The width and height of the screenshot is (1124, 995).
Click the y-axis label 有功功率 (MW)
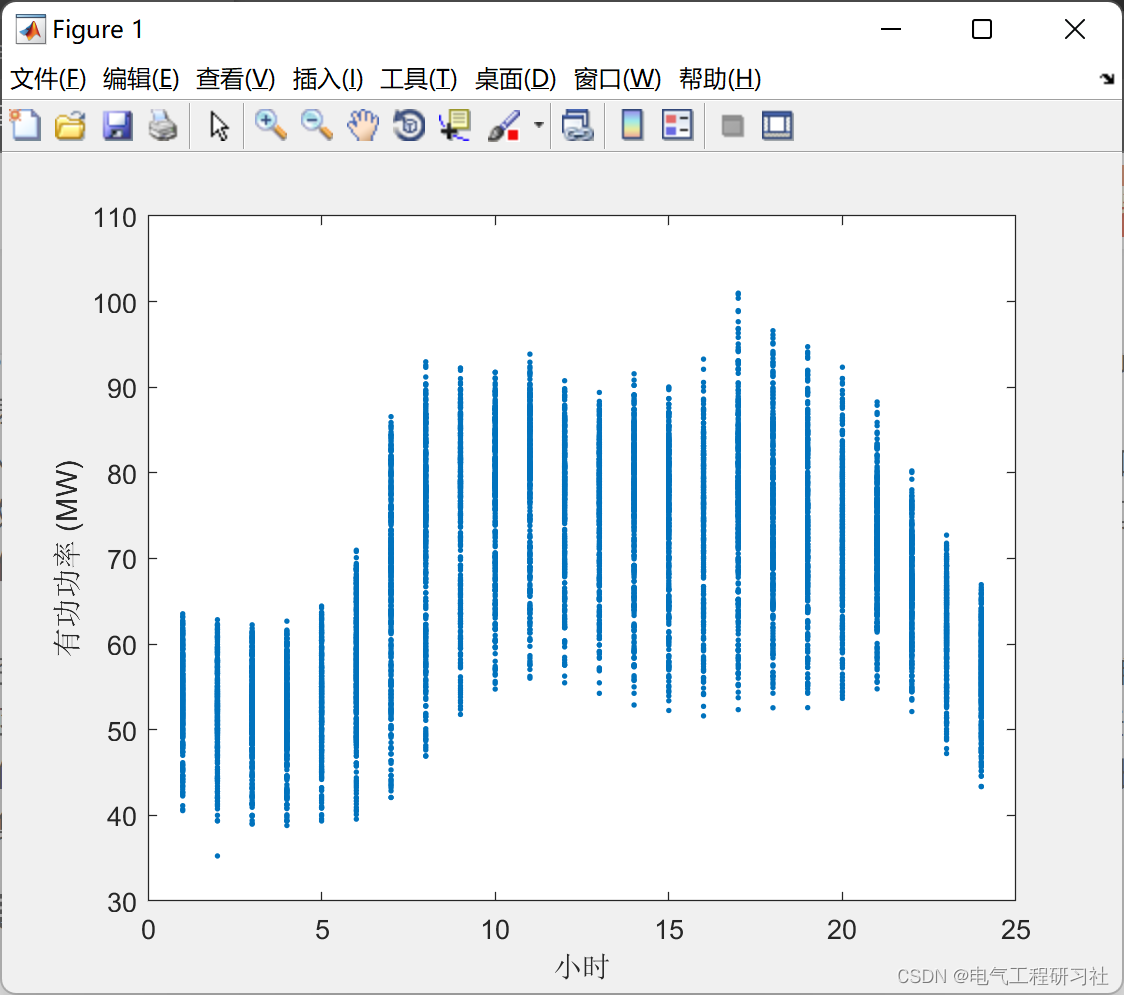click(x=68, y=558)
